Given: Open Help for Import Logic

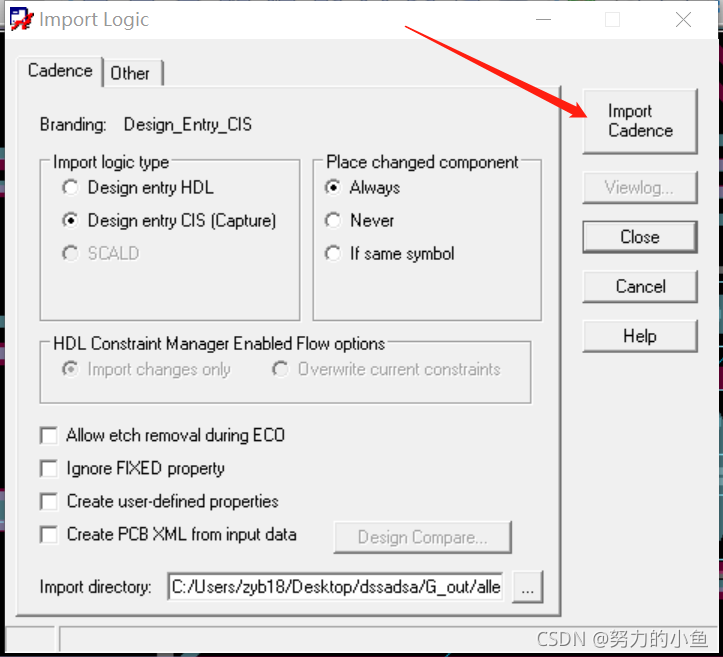Looking at the screenshot, I should pos(640,336).
